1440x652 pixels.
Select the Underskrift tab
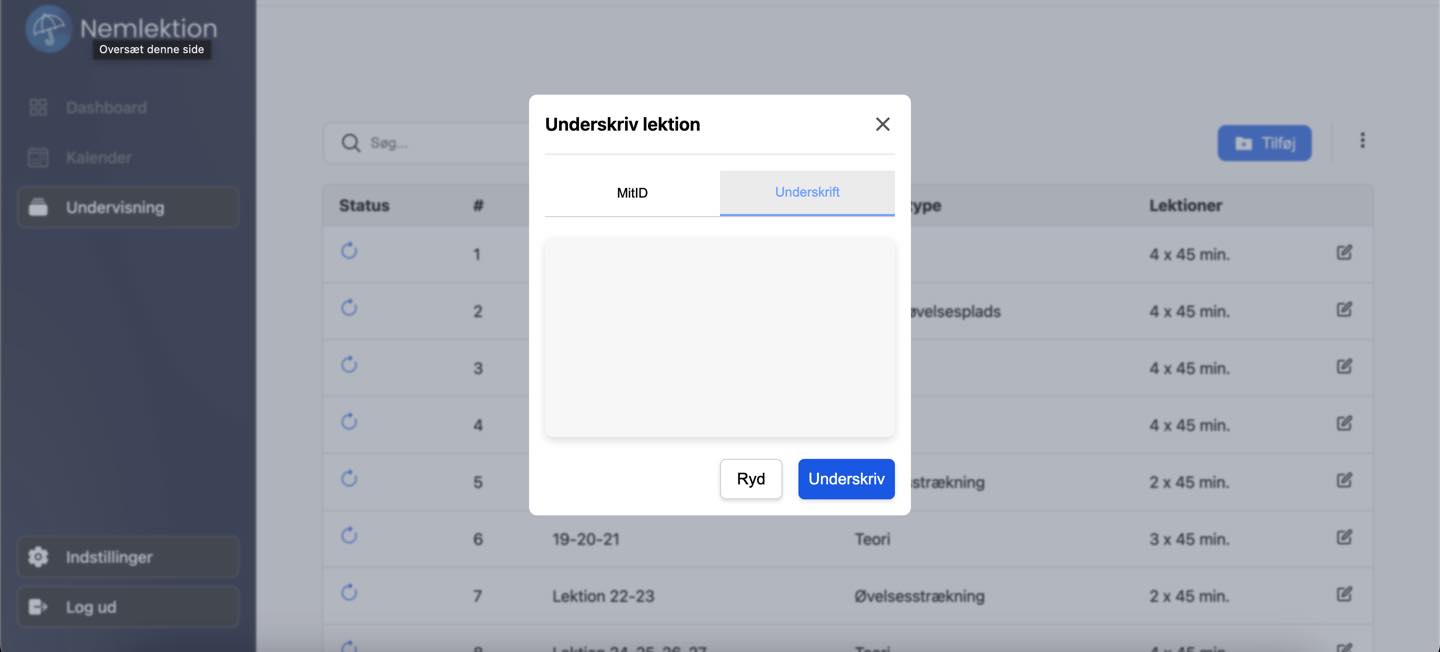[807, 192]
